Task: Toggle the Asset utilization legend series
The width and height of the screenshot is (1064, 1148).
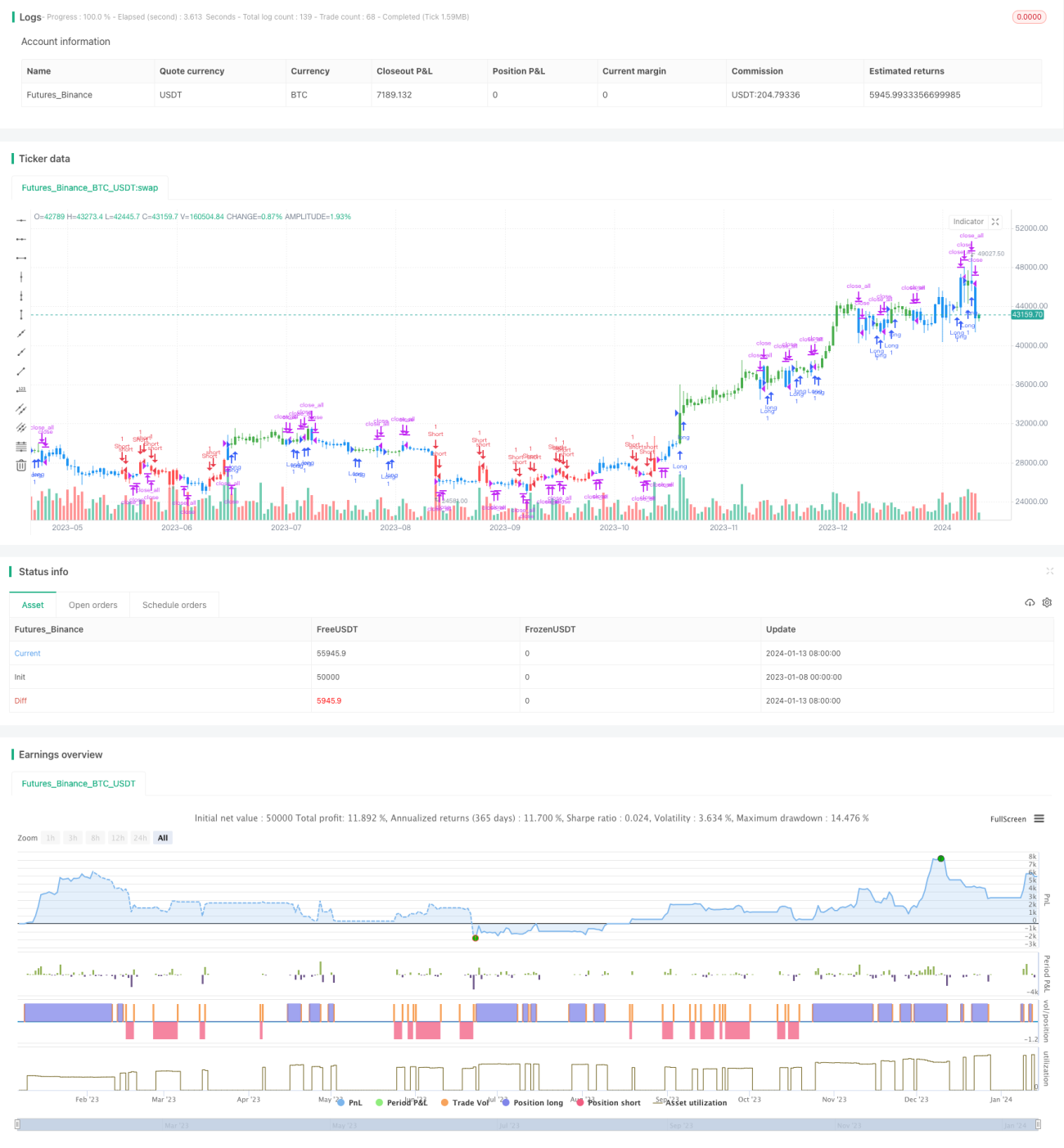Action: (x=690, y=1102)
